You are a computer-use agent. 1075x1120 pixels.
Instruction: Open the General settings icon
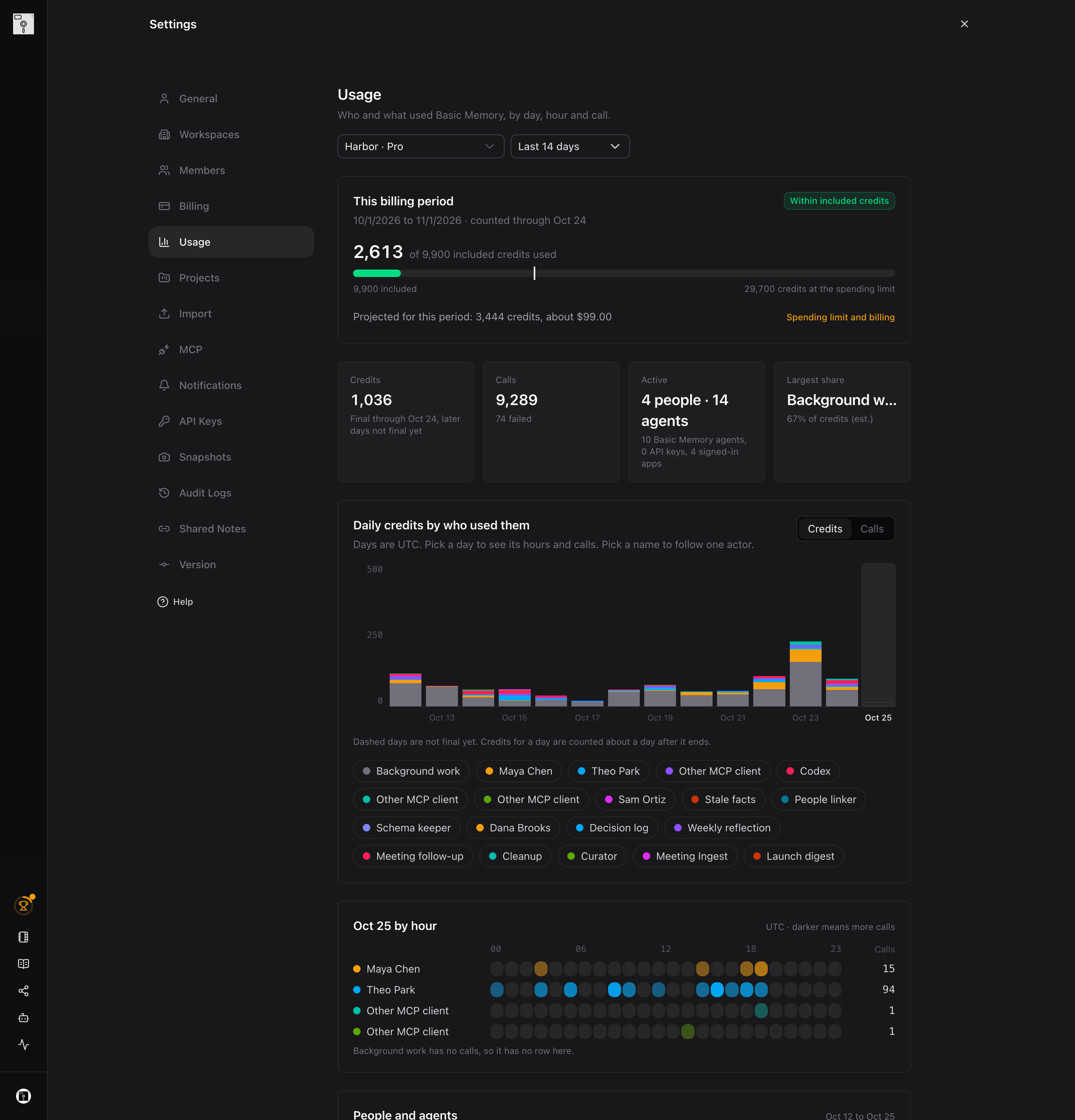[164, 99]
